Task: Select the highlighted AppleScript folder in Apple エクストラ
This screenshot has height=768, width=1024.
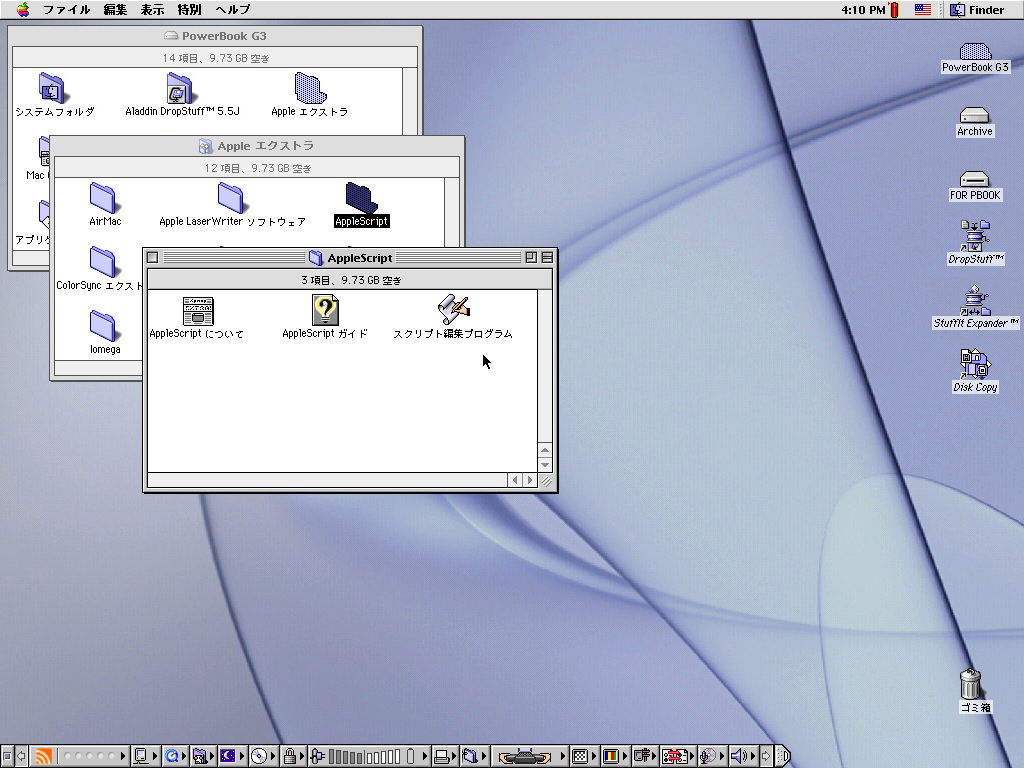Action: click(x=362, y=198)
